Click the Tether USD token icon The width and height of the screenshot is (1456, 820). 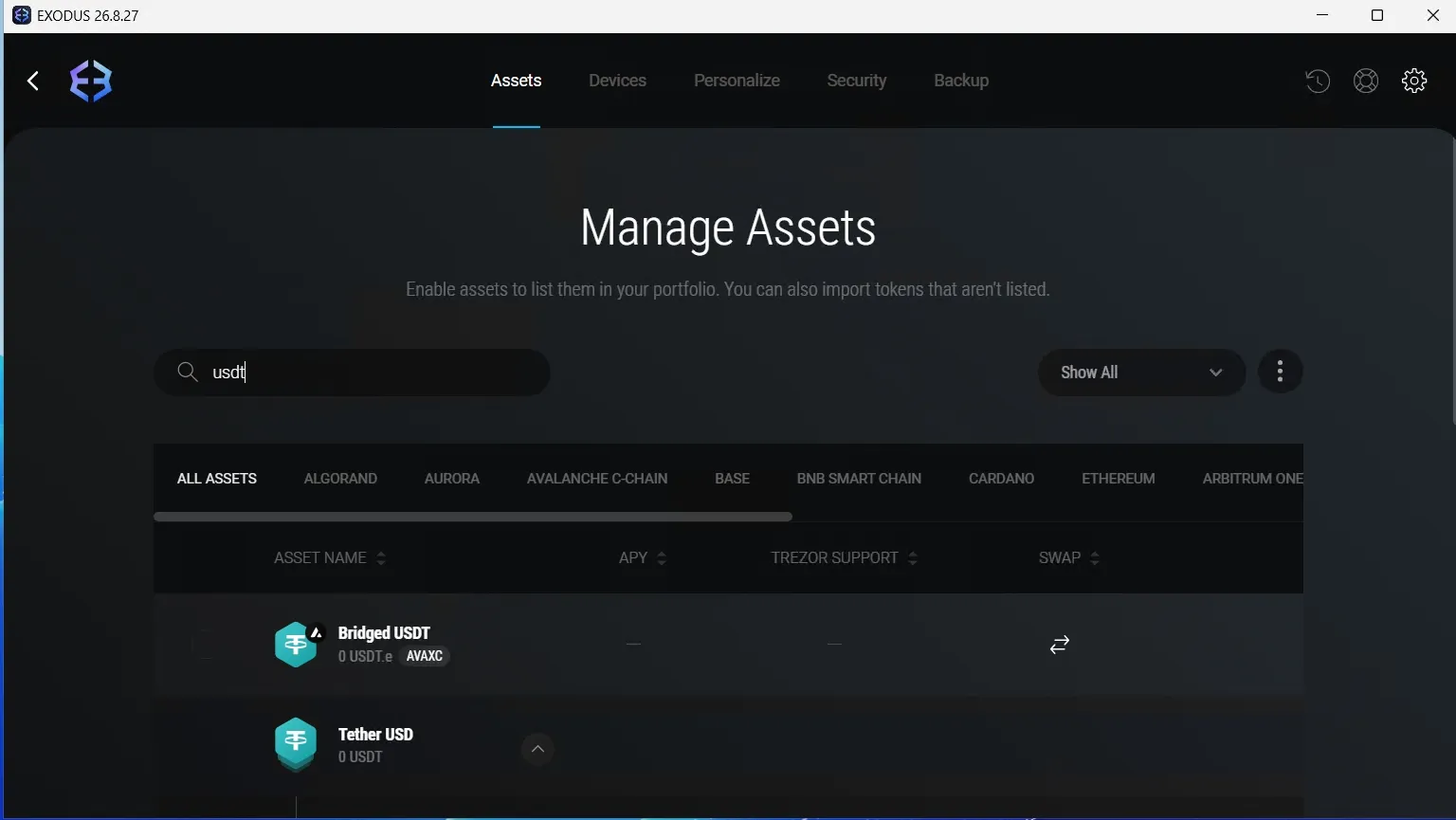click(296, 745)
